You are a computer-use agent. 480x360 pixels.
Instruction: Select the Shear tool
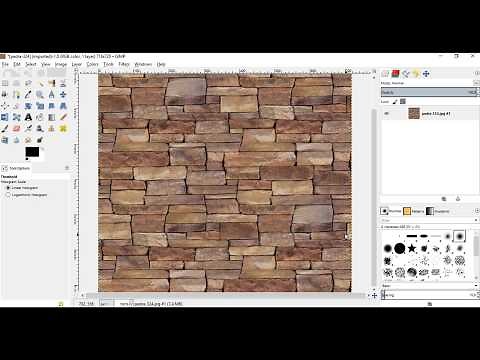(x=51, y=106)
